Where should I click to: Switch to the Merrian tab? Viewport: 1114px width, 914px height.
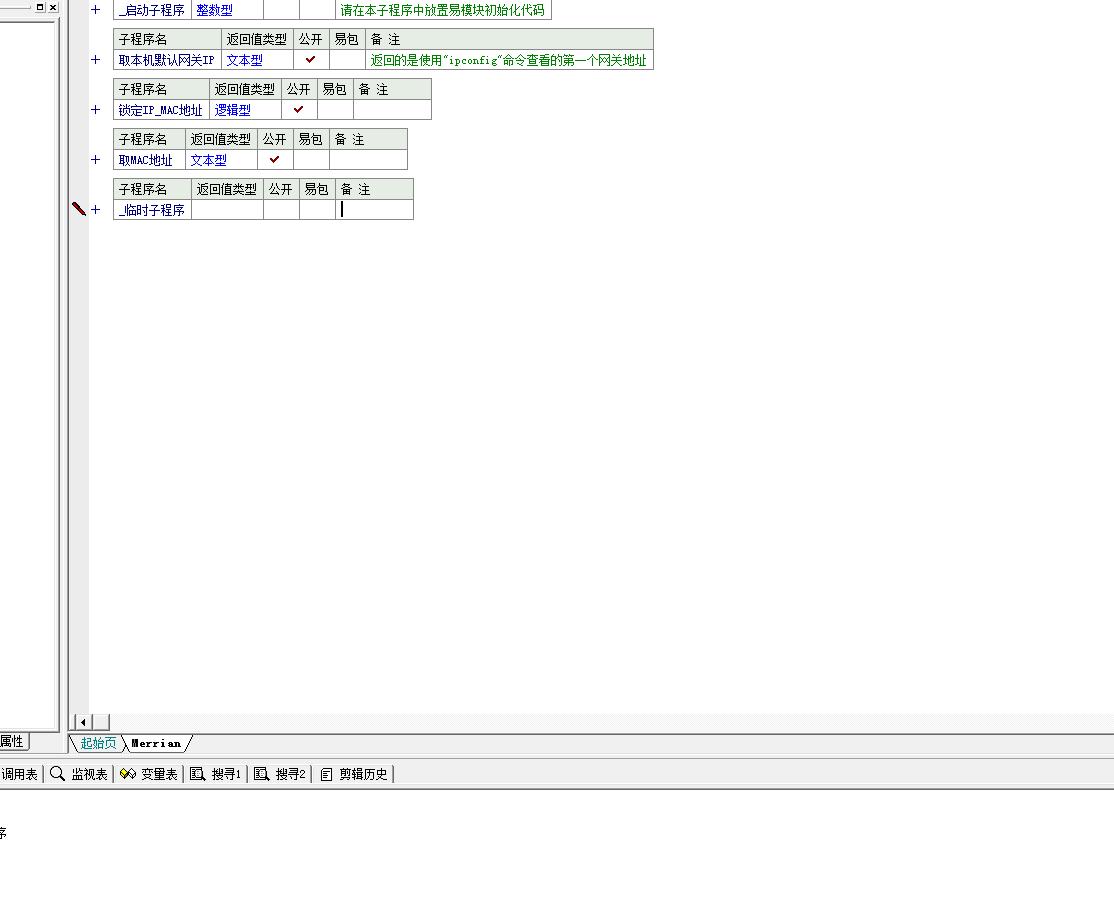[156, 743]
